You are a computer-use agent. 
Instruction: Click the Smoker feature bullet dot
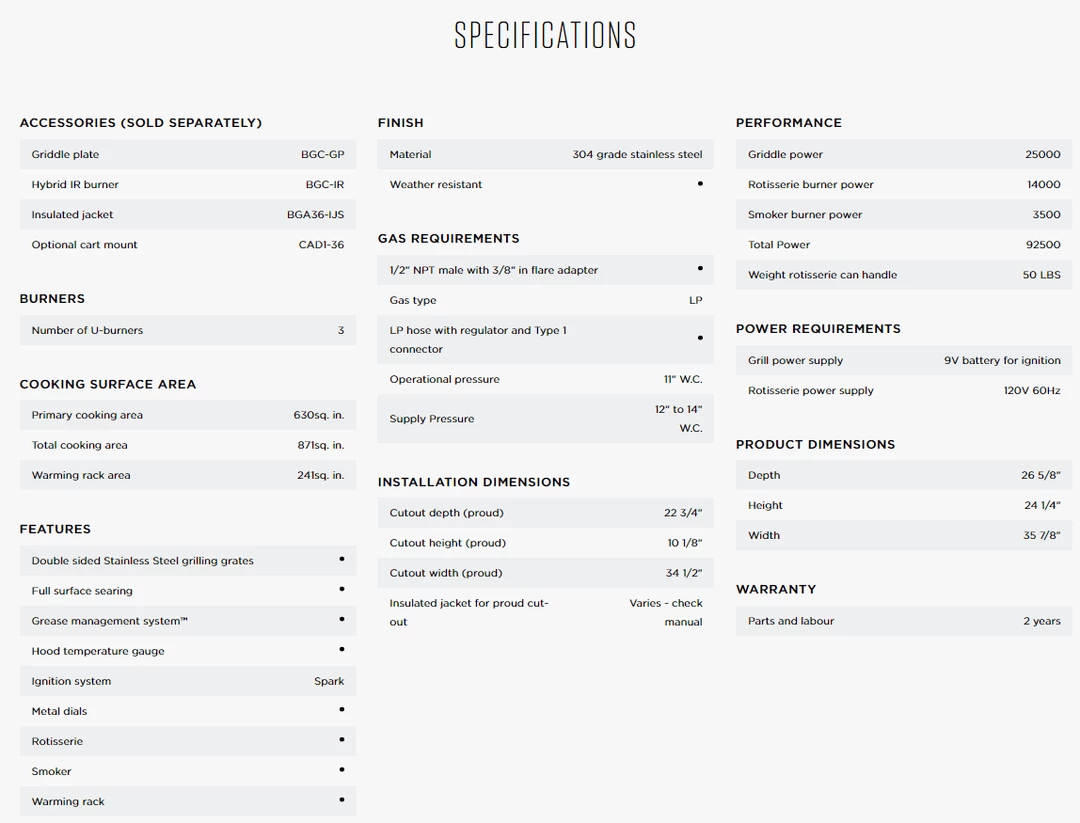pos(342,770)
